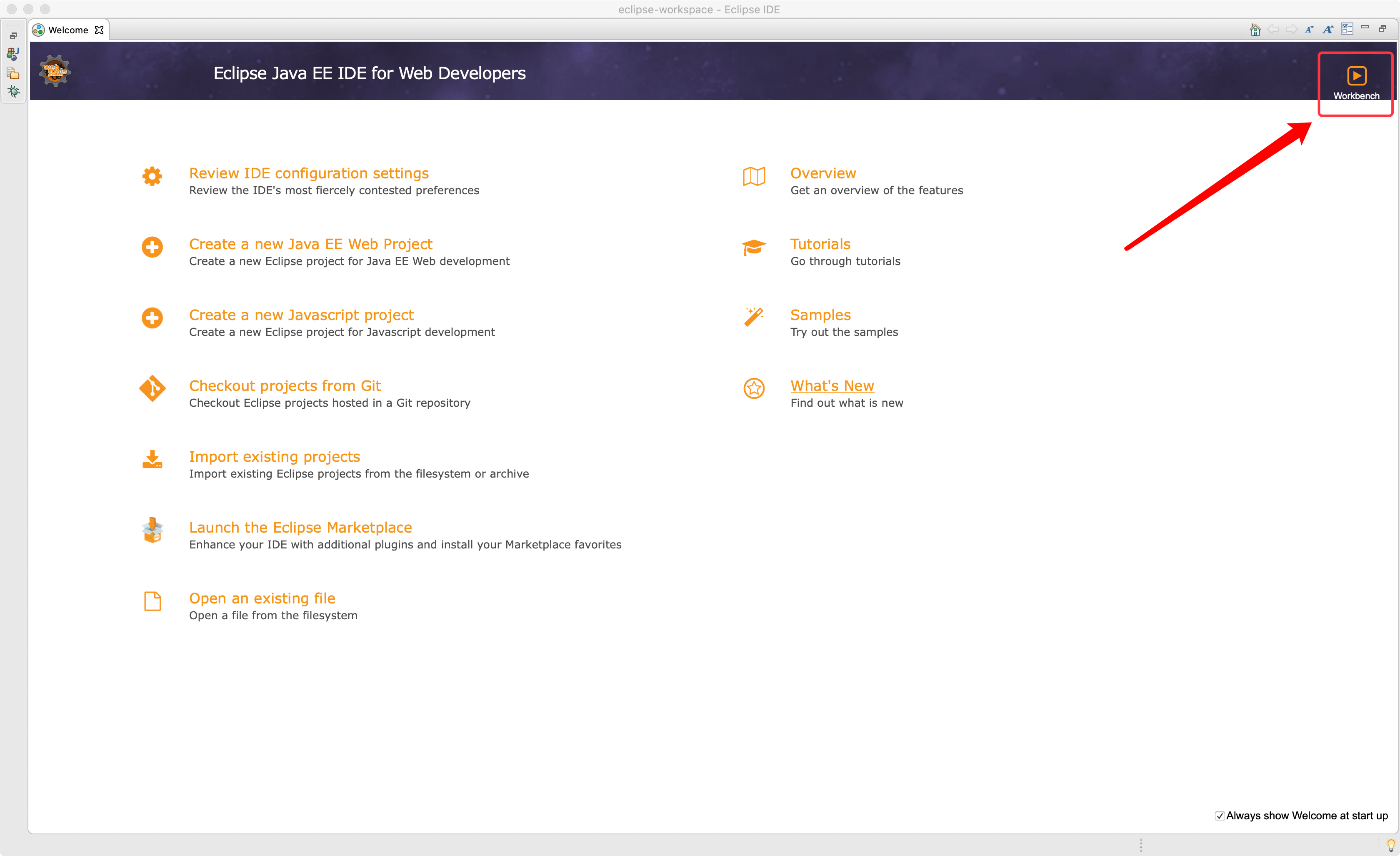Click map icon beside Overview
Viewport: 1400px width, 856px height.
coord(754,176)
